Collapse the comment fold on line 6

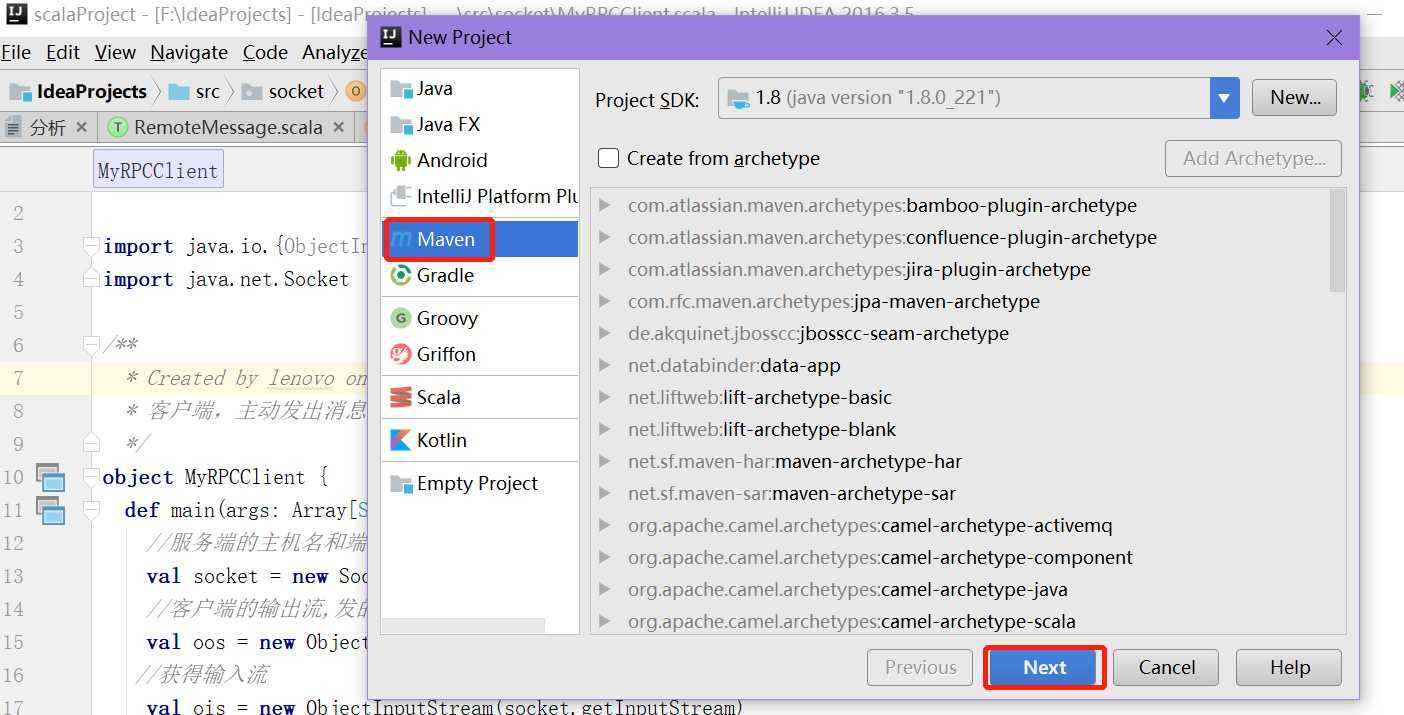click(x=91, y=345)
